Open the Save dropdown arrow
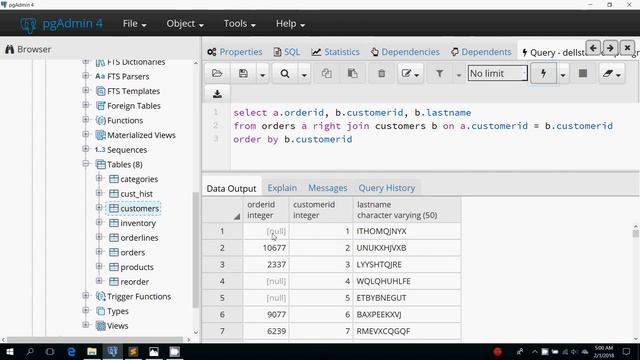Screen dimensions: 640x360 point(262,74)
